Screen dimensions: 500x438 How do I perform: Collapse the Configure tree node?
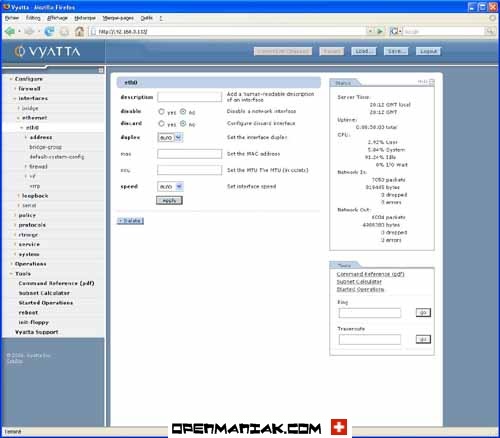pos(11,79)
